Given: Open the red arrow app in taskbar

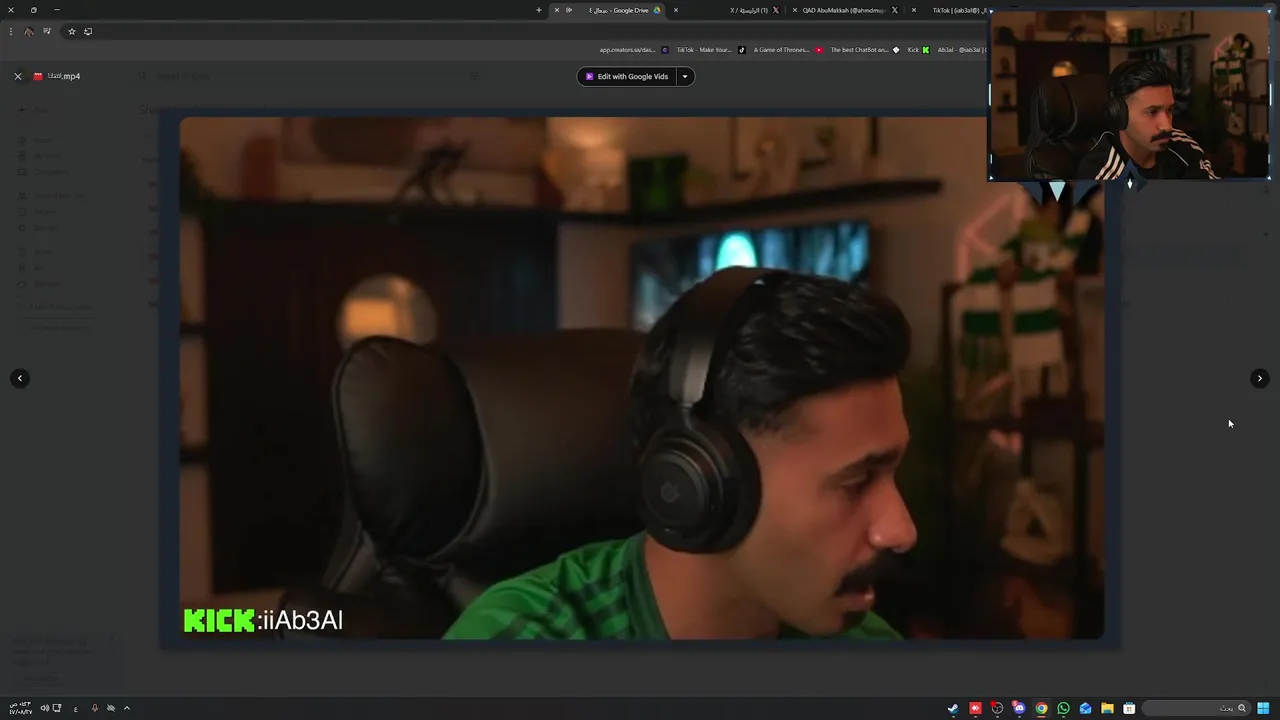Looking at the screenshot, I should pyautogui.click(x=975, y=708).
